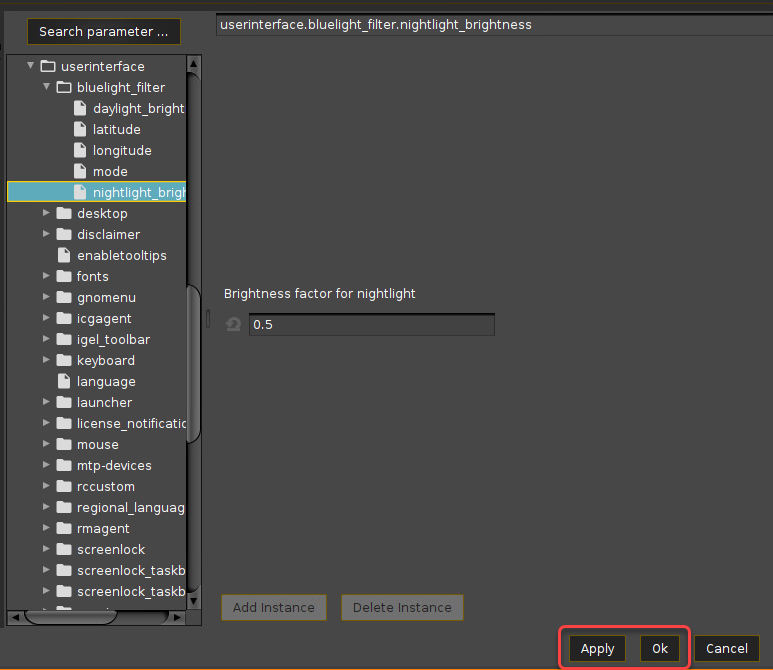Collapse the userinterface tree node
This screenshot has height=670, width=773.
pos(31,67)
